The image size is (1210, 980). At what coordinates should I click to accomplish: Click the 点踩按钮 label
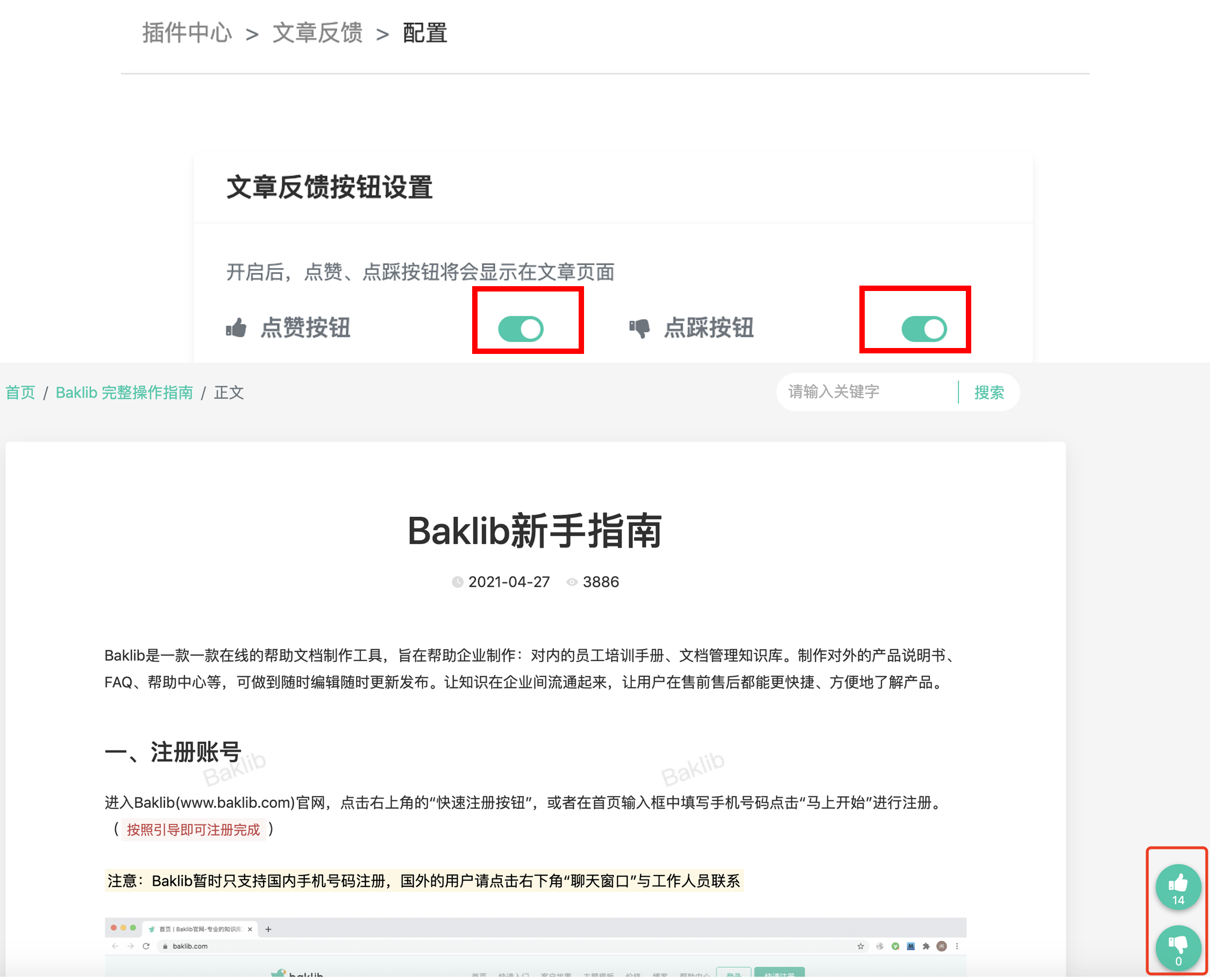tap(709, 328)
